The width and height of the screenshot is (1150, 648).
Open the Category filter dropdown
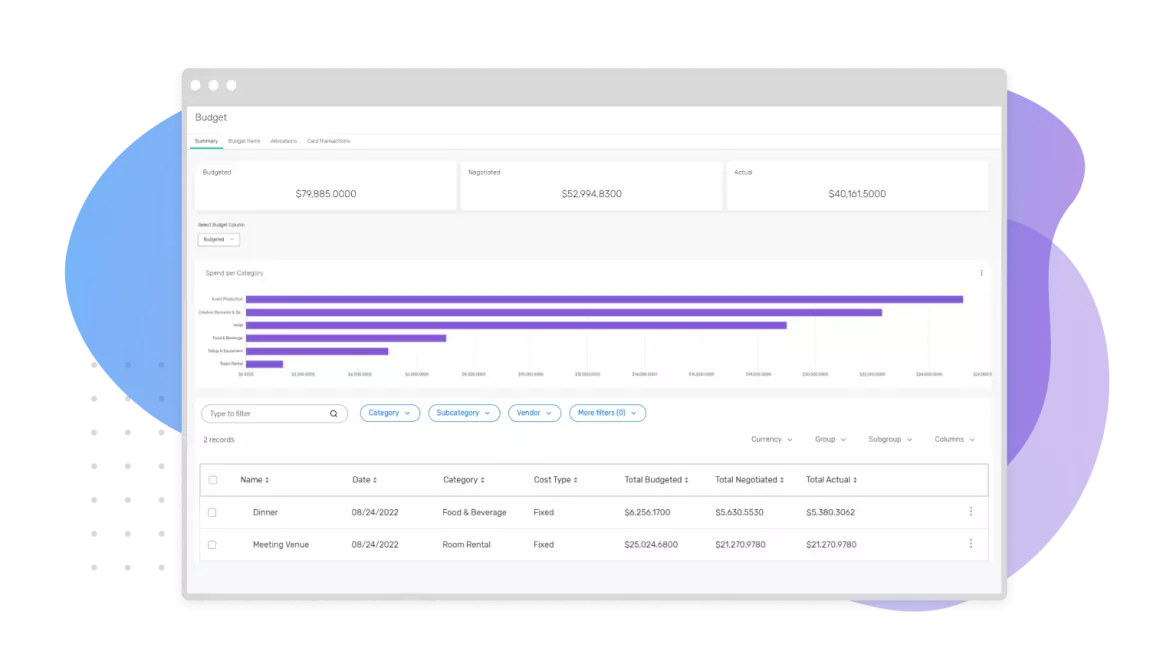click(x=389, y=413)
